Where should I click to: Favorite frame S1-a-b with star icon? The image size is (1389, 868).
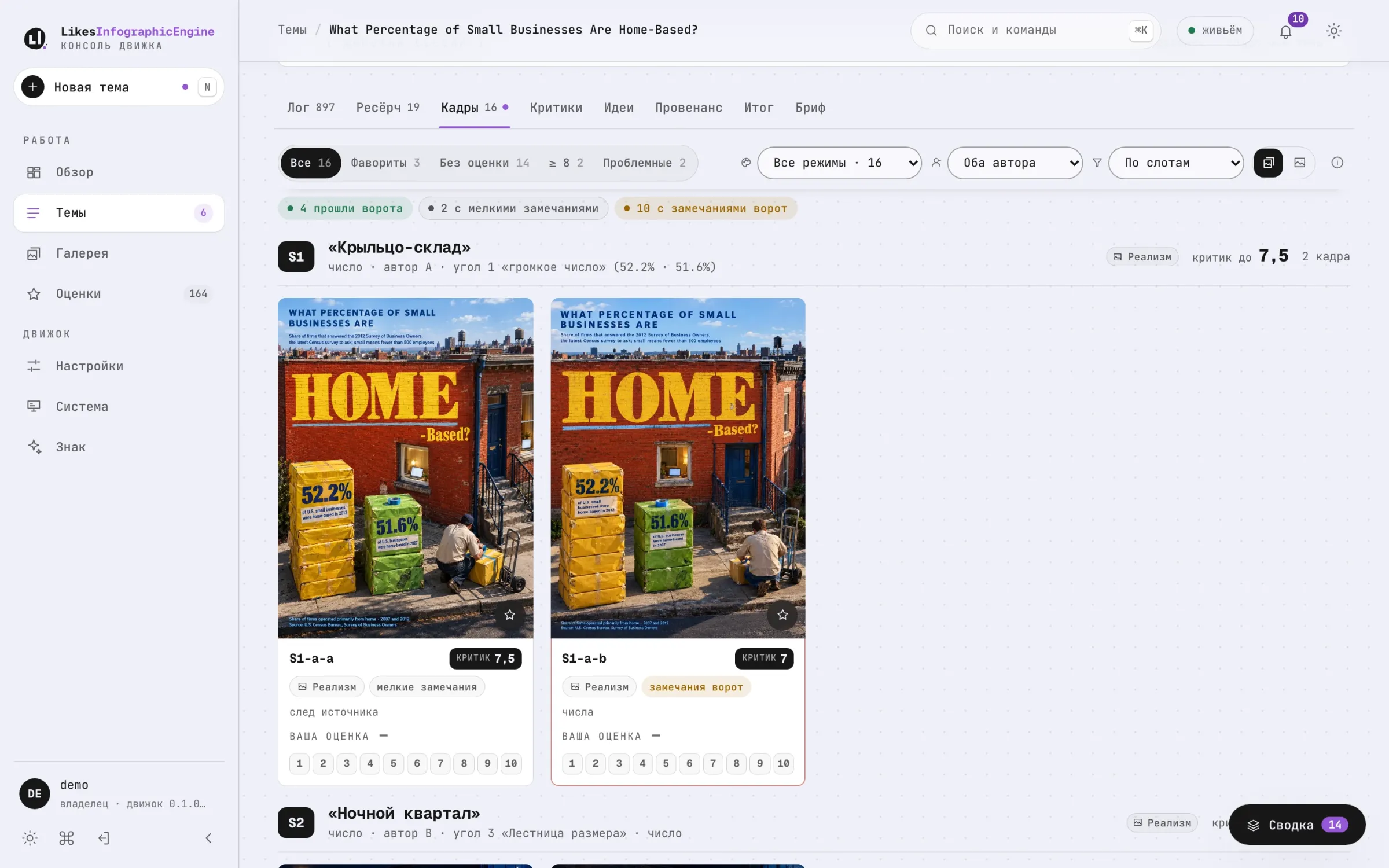(782, 615)
